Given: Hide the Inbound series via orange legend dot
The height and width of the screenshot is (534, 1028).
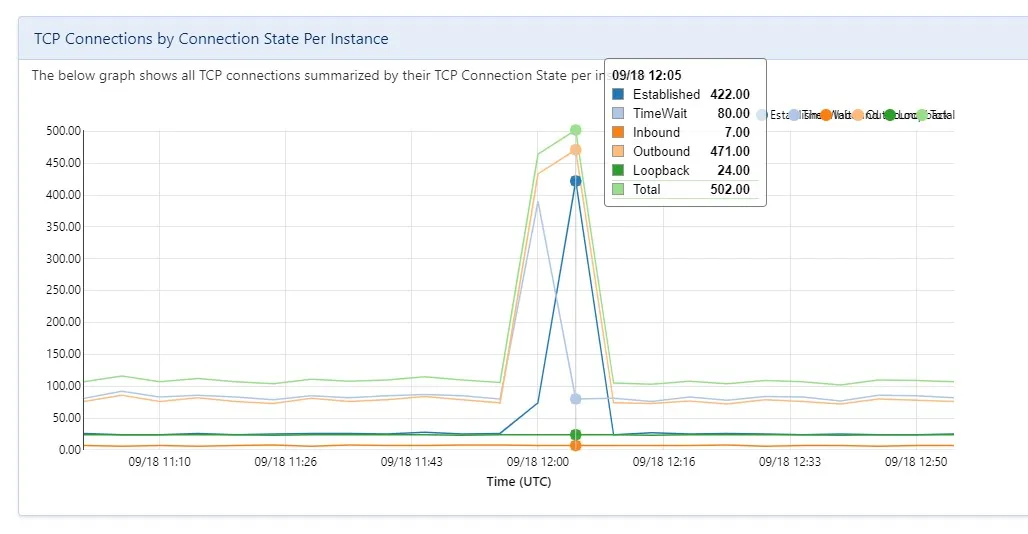Looking at the screenshot, I should [x=826, y=115].
